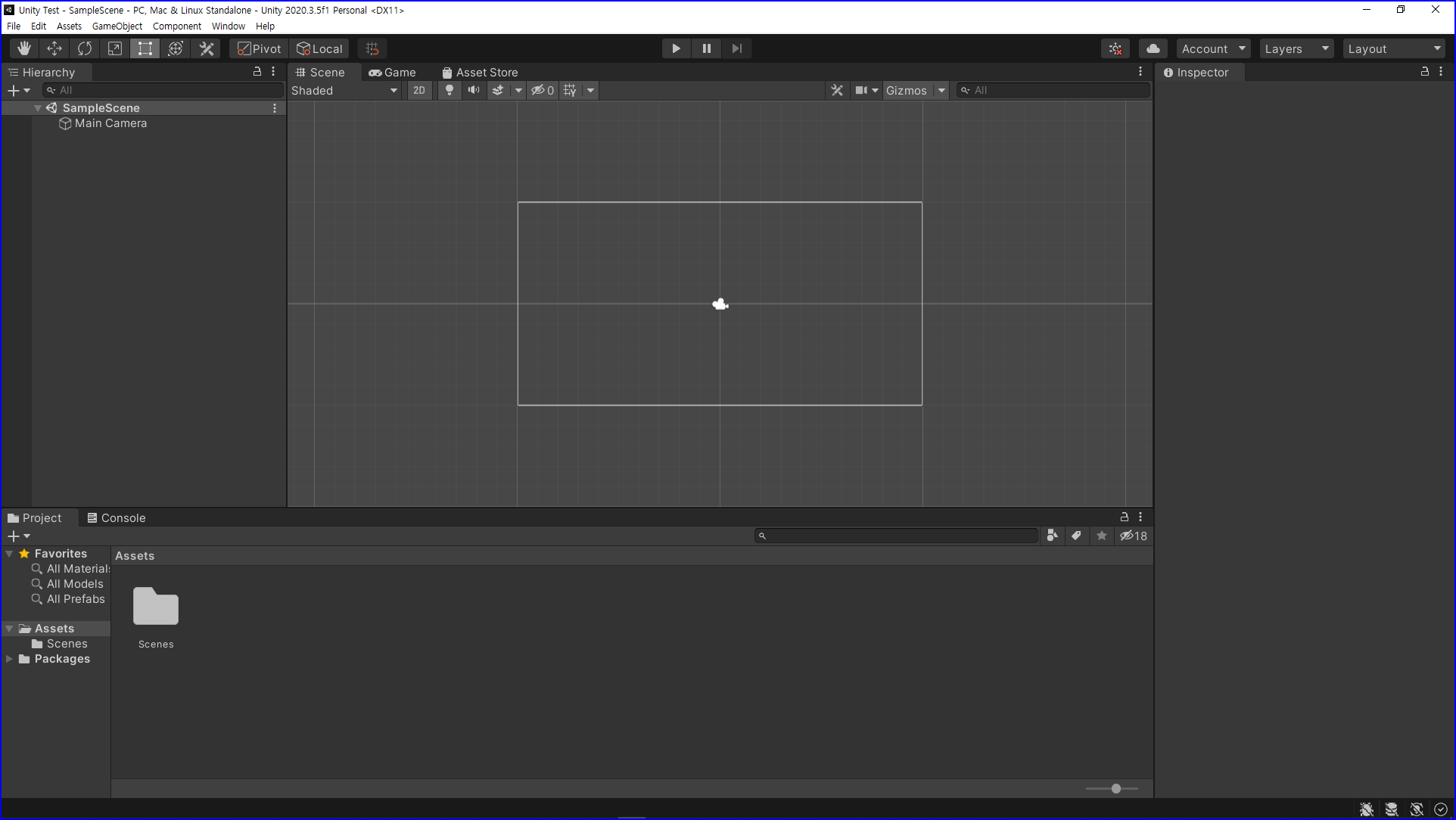Open the Component menu
Screen dimensions: 1456x820
[177, 26]
